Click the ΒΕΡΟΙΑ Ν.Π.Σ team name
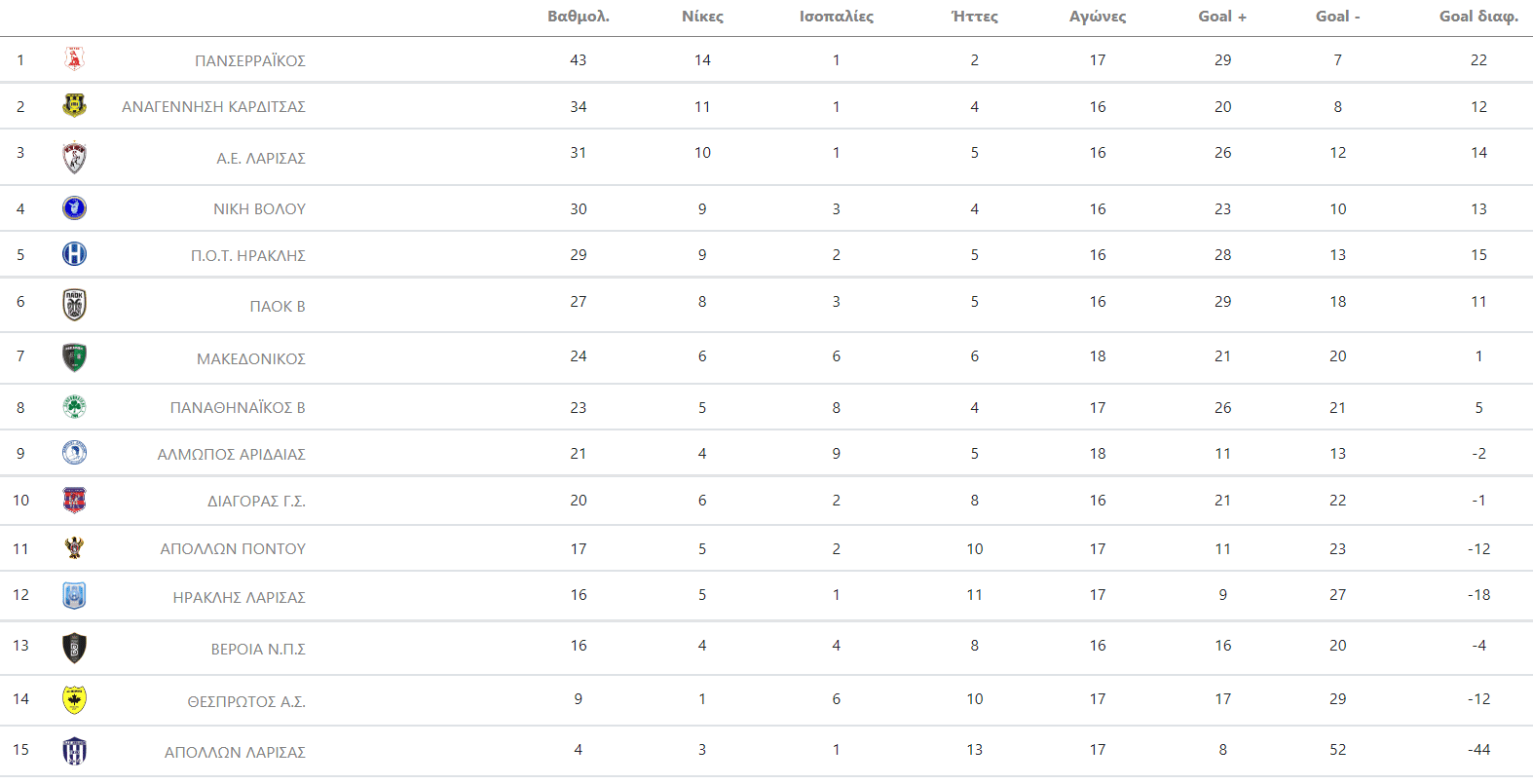 (x=258, y=649)
